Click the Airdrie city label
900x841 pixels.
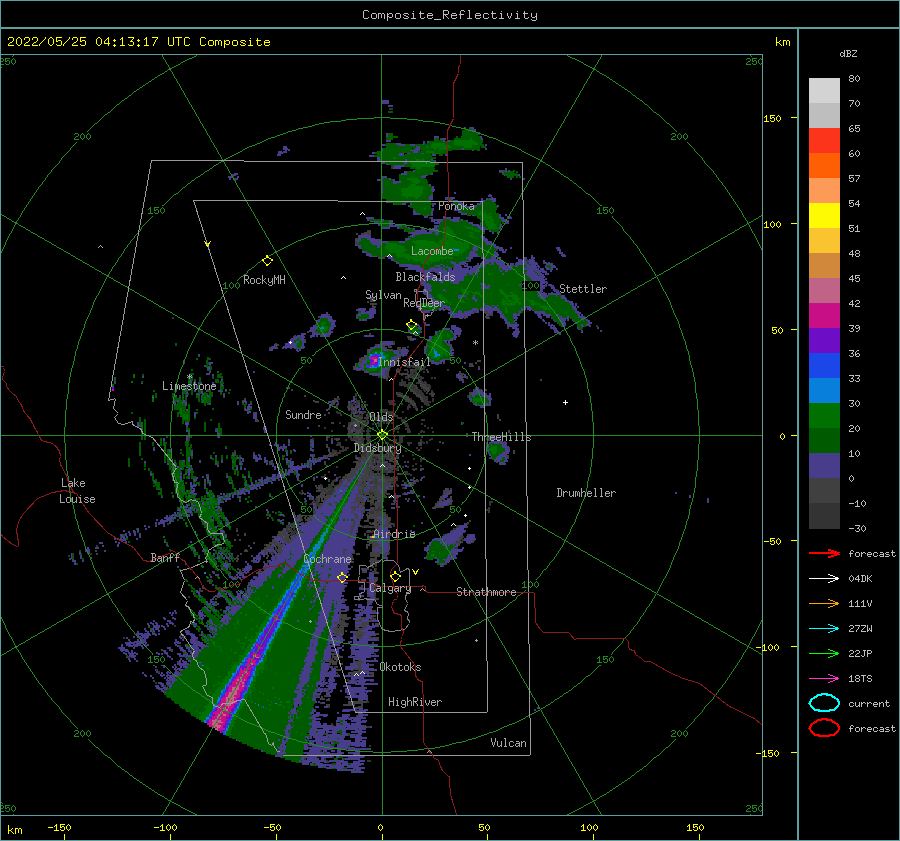click(x=394, y=534)
